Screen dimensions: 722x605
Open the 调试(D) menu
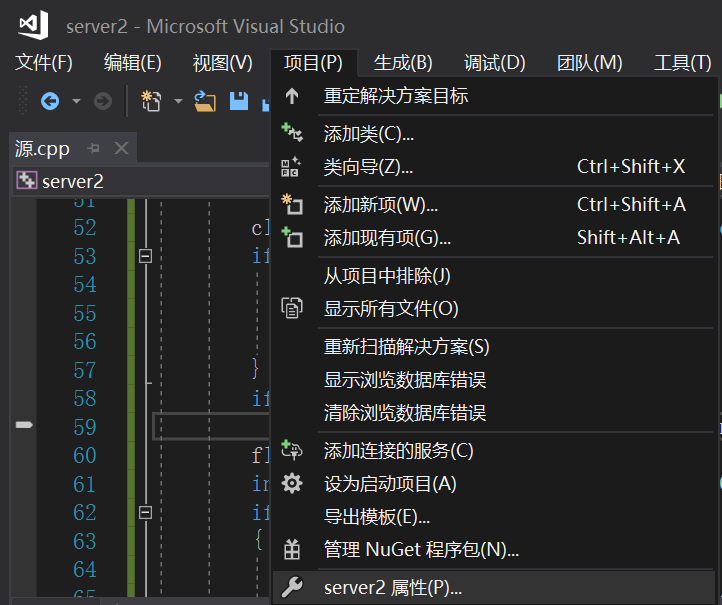coord(495,63)
